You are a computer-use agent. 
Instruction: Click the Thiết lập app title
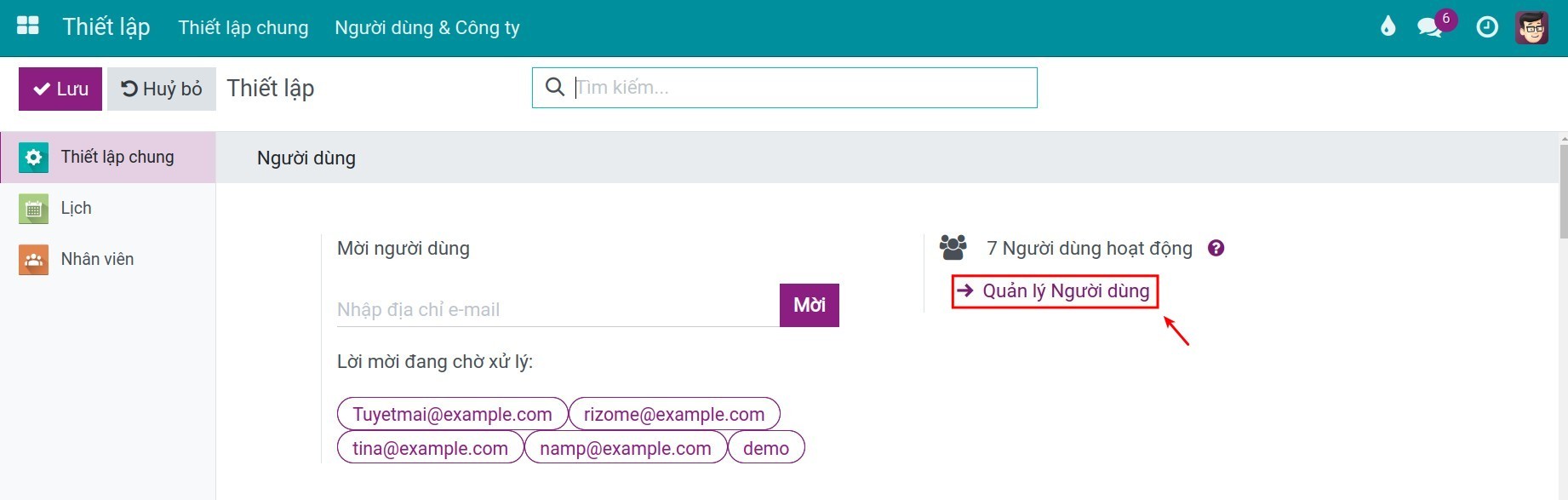coord(106,26)
